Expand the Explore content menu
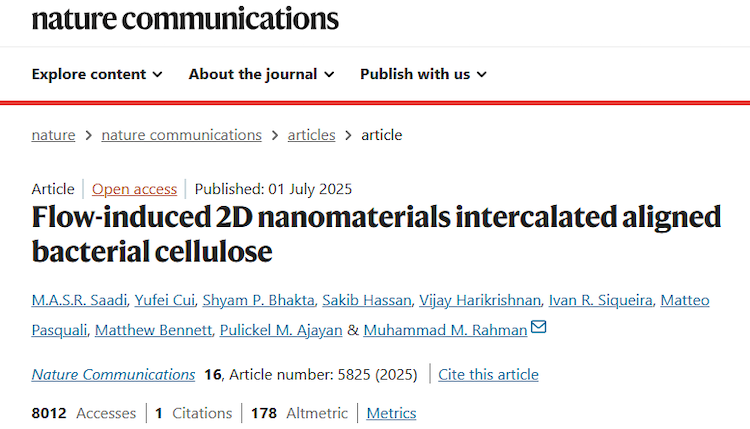Image resolution: width=750 pixels, height=429 pixels. tap(96, 74)
